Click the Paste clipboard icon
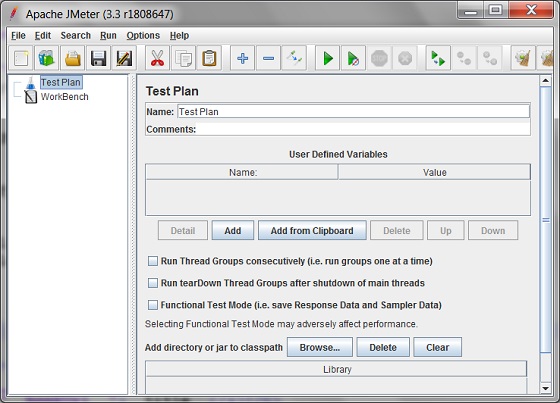 tap(209, 58)
